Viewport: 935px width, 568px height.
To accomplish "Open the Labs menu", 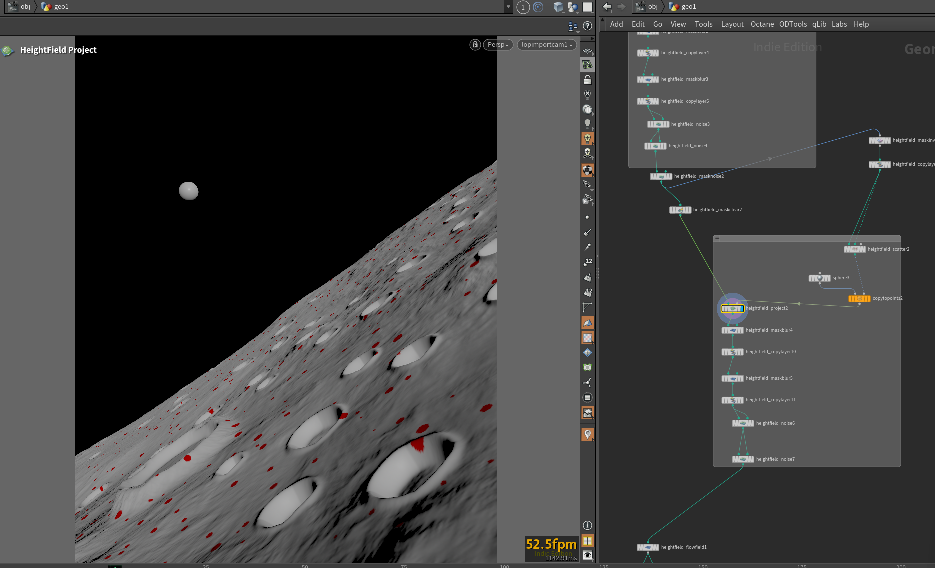I will 839,24.
